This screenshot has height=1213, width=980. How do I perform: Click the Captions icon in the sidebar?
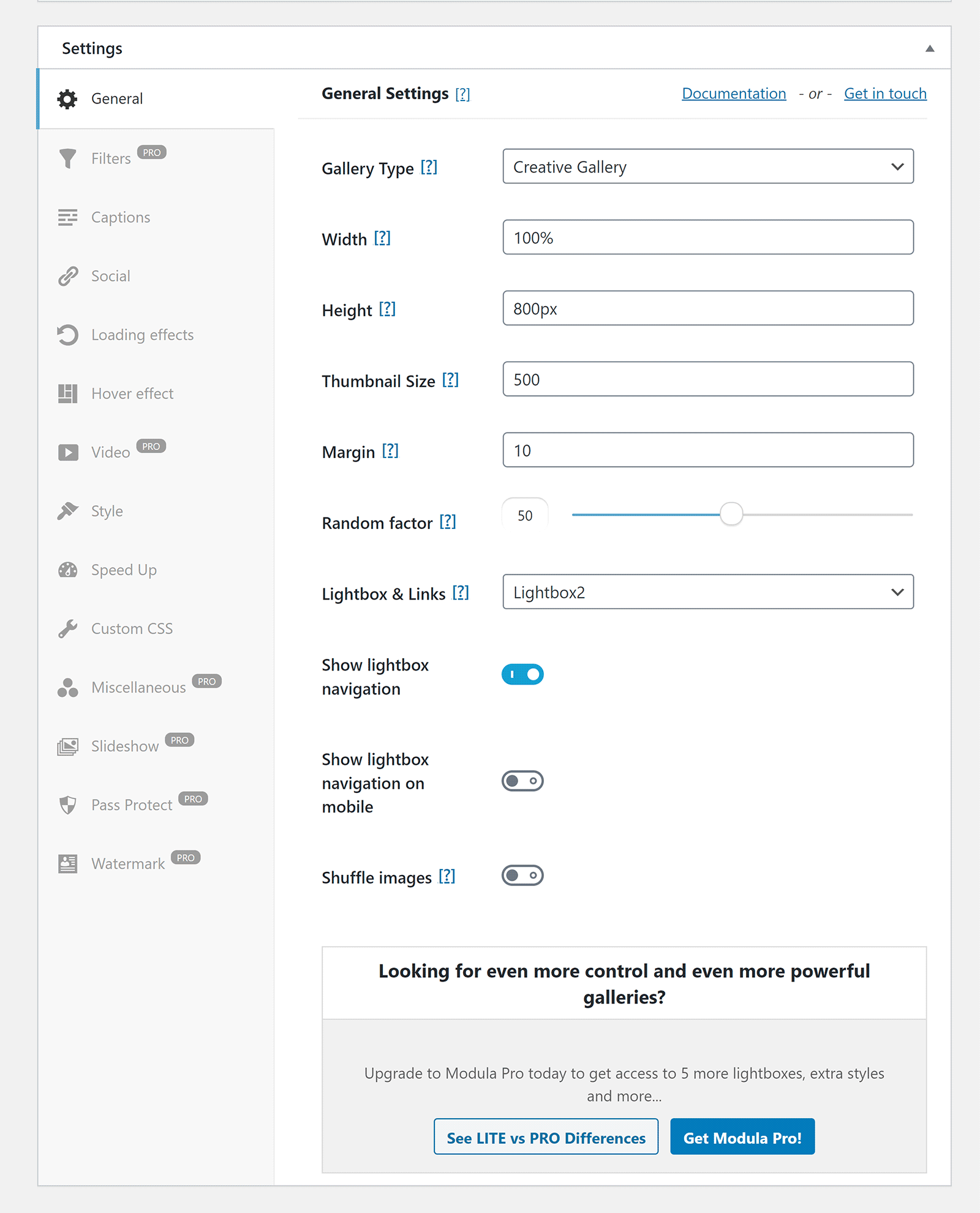pos(67,217)
